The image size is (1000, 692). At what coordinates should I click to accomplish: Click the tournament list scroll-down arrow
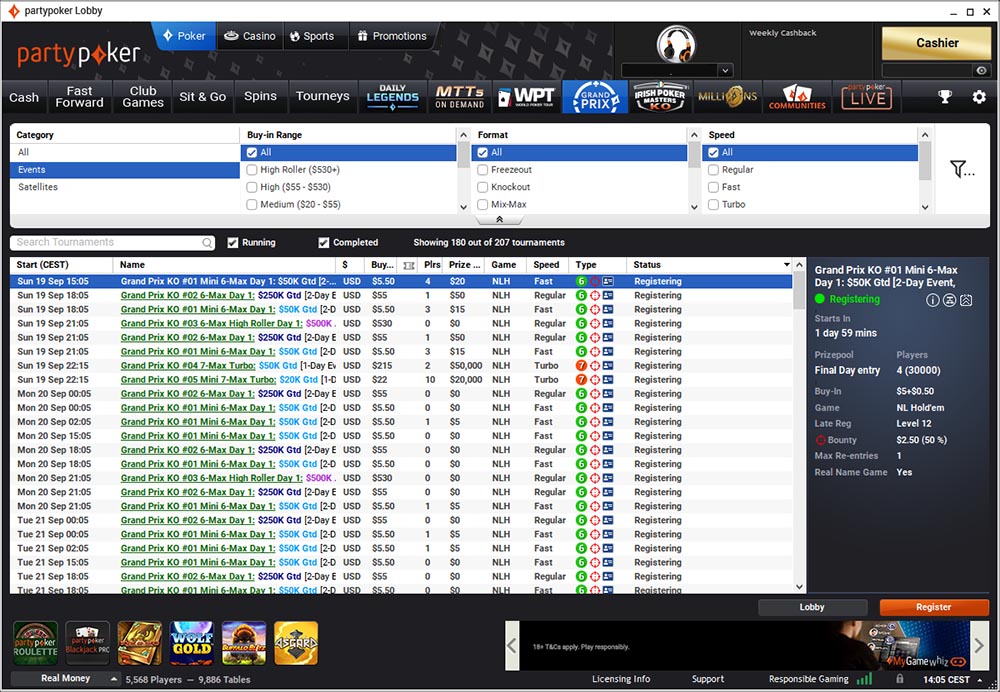[799, 587]
